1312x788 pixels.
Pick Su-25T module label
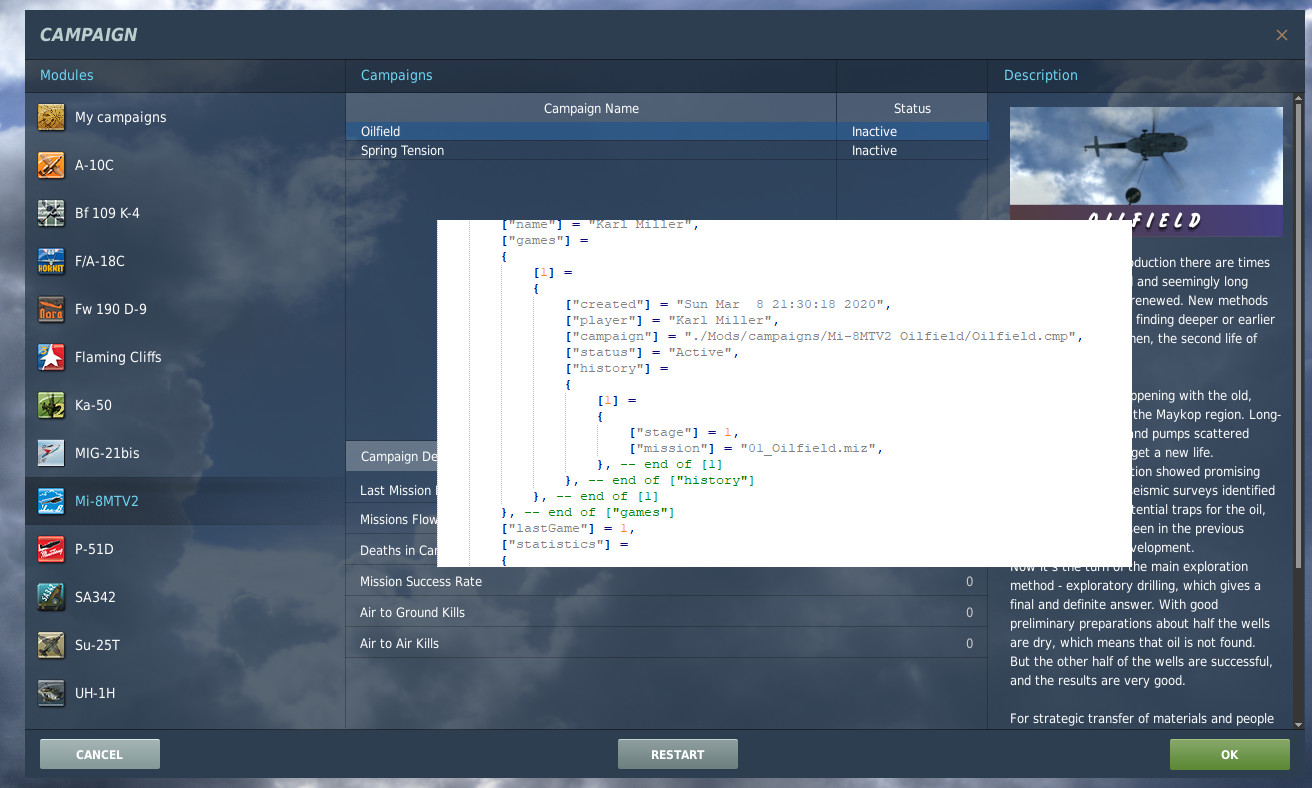[97, 645]
